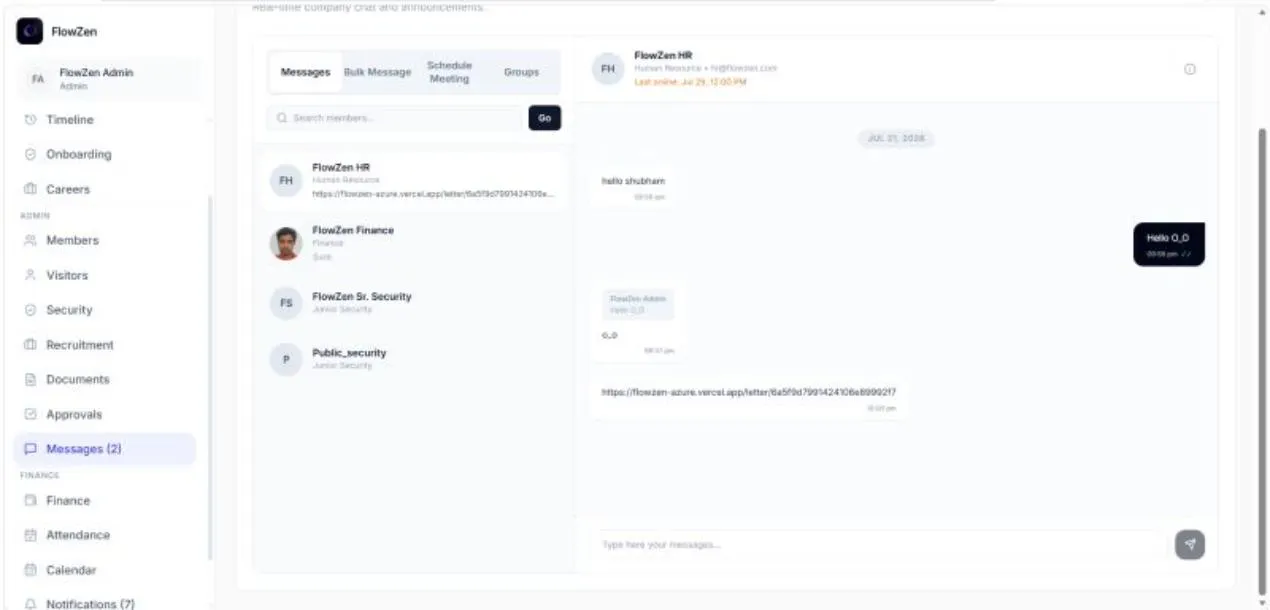The image size is (1270, 610).
Task: Switch to the Bulk Message tab
Action: point(377,72)
